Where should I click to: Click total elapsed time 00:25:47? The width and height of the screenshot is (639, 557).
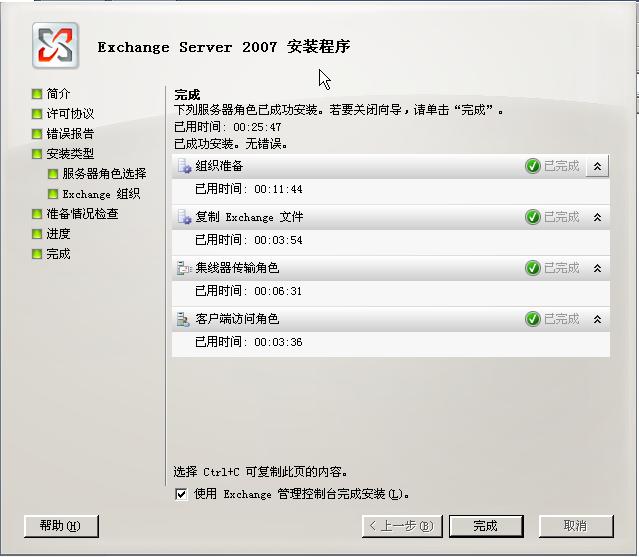click(257, 127)
